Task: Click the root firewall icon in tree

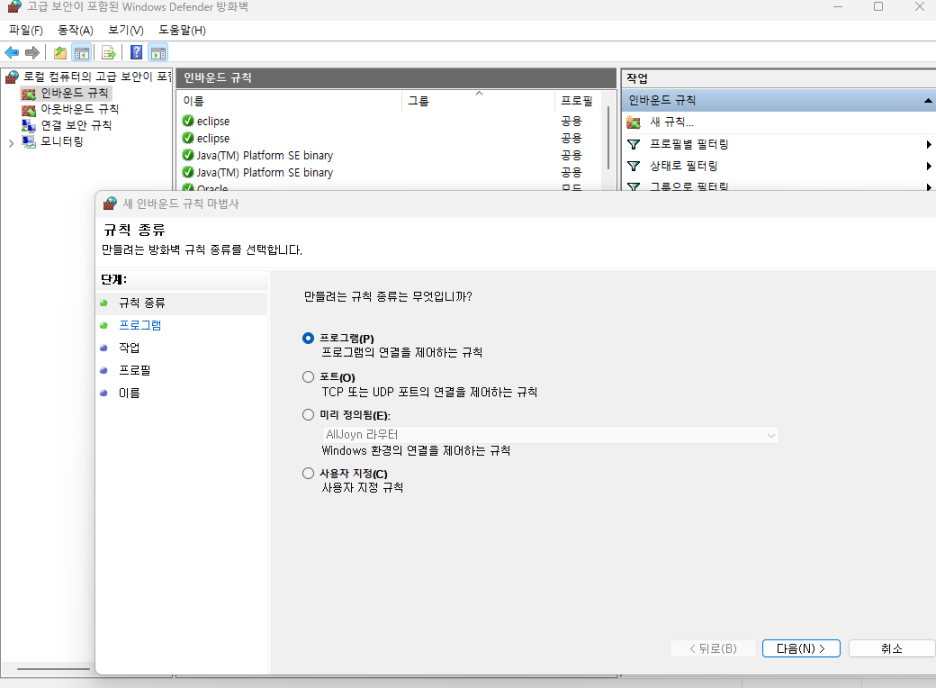Action: coord(12,76)
